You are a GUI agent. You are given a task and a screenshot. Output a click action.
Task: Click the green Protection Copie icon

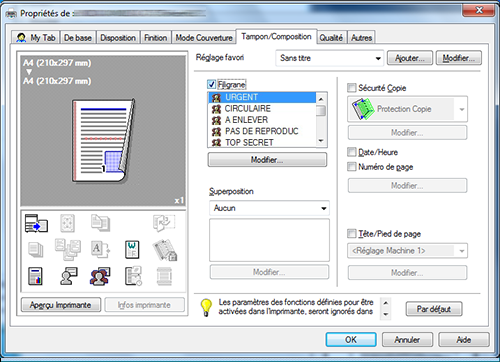click(x=362, y=109)
